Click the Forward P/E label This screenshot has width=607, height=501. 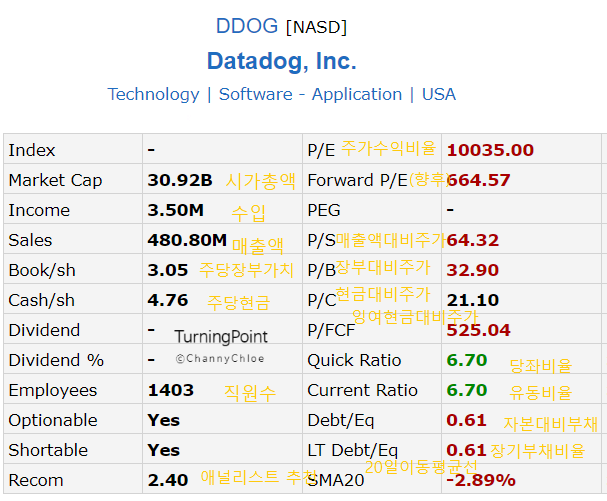coord(357,180)
